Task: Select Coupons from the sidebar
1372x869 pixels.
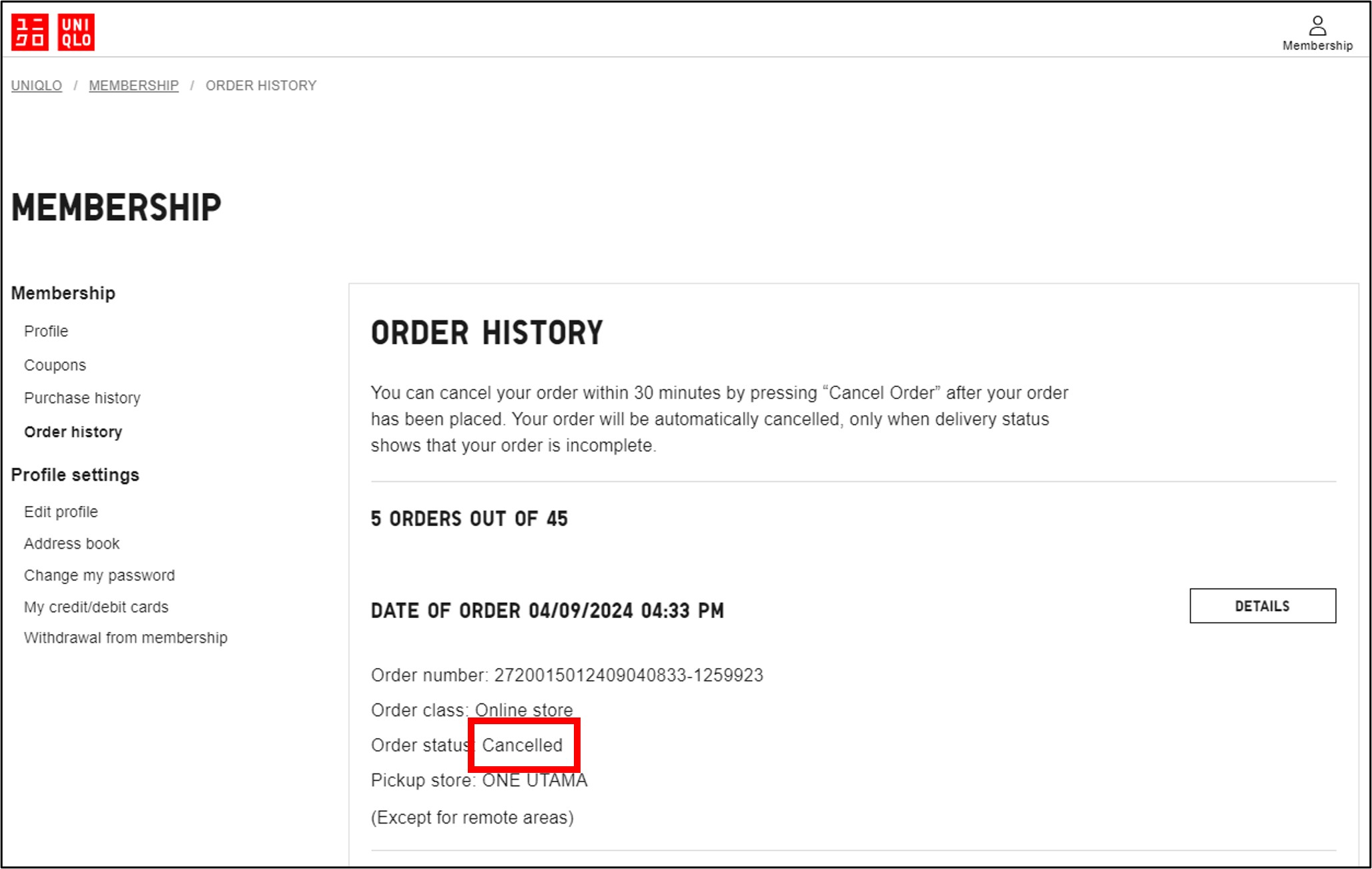Action: [x=55, y=365]
